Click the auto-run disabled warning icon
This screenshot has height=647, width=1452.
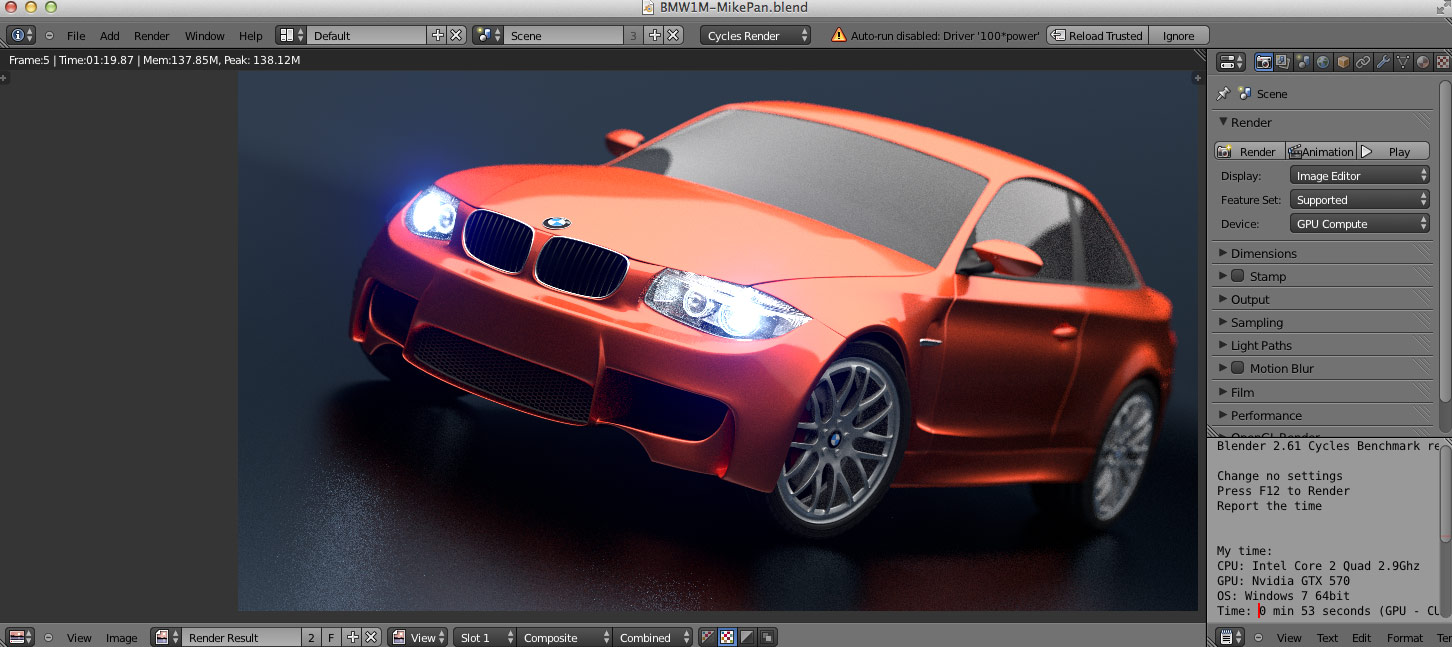click(838, 35)
